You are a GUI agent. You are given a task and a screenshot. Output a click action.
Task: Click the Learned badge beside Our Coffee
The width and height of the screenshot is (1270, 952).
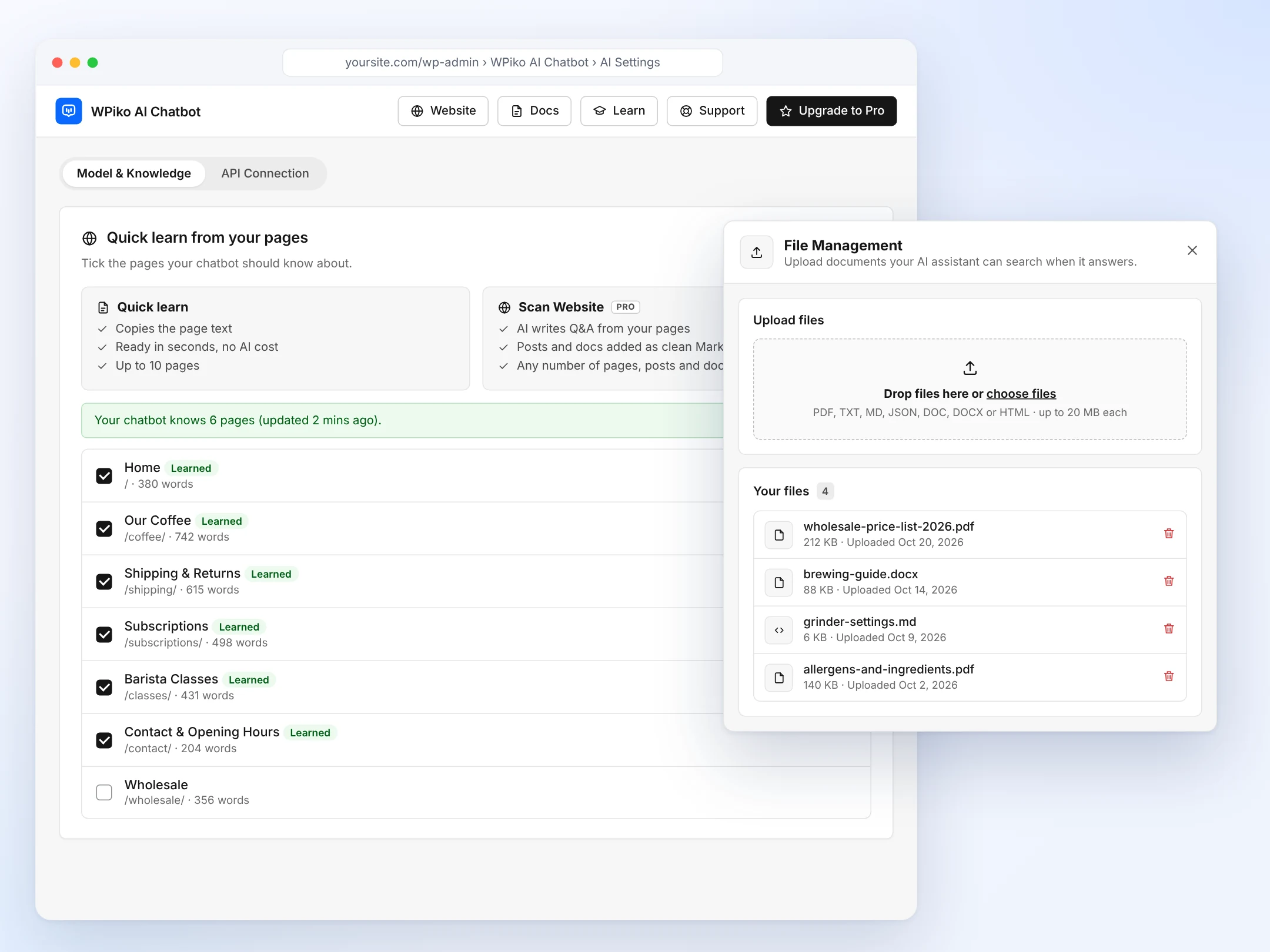tap(222, 521)
